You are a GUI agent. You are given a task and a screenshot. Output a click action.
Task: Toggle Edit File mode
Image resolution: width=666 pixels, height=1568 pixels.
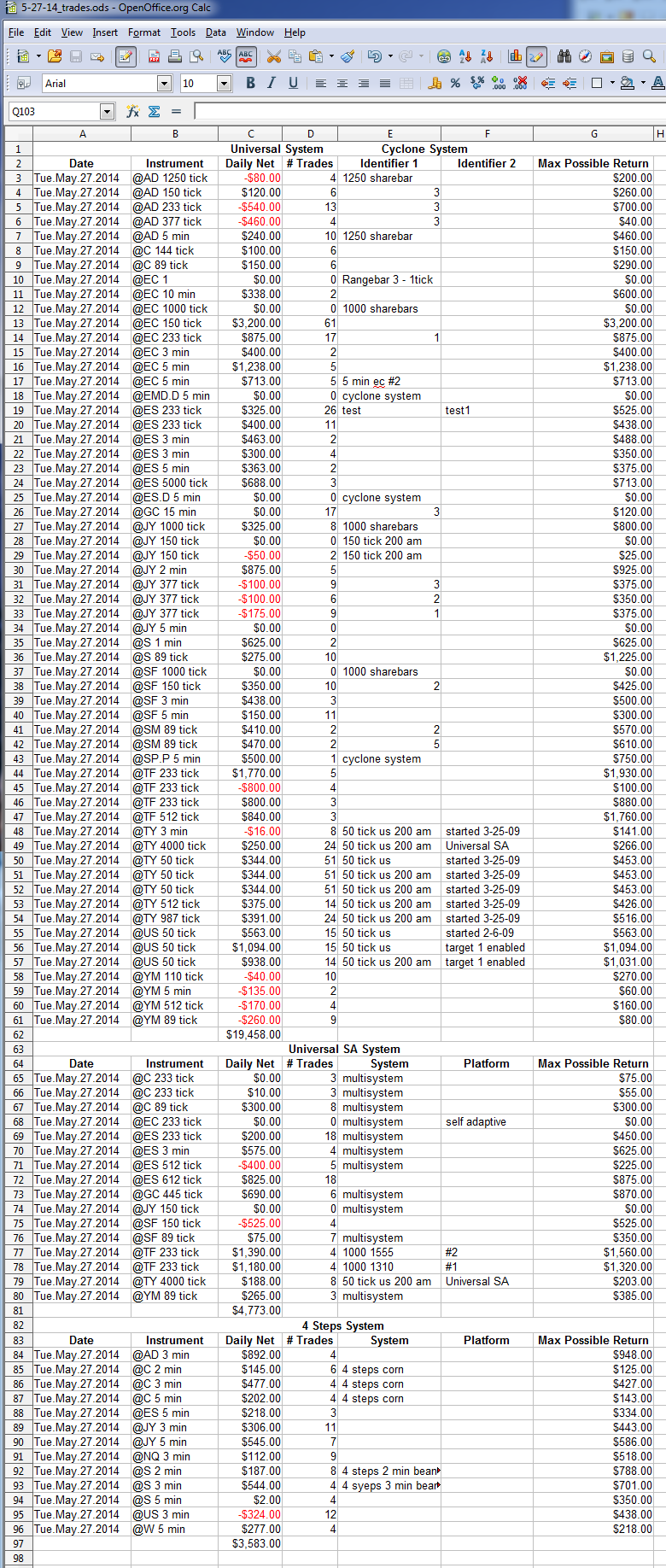tap(126, 56)
